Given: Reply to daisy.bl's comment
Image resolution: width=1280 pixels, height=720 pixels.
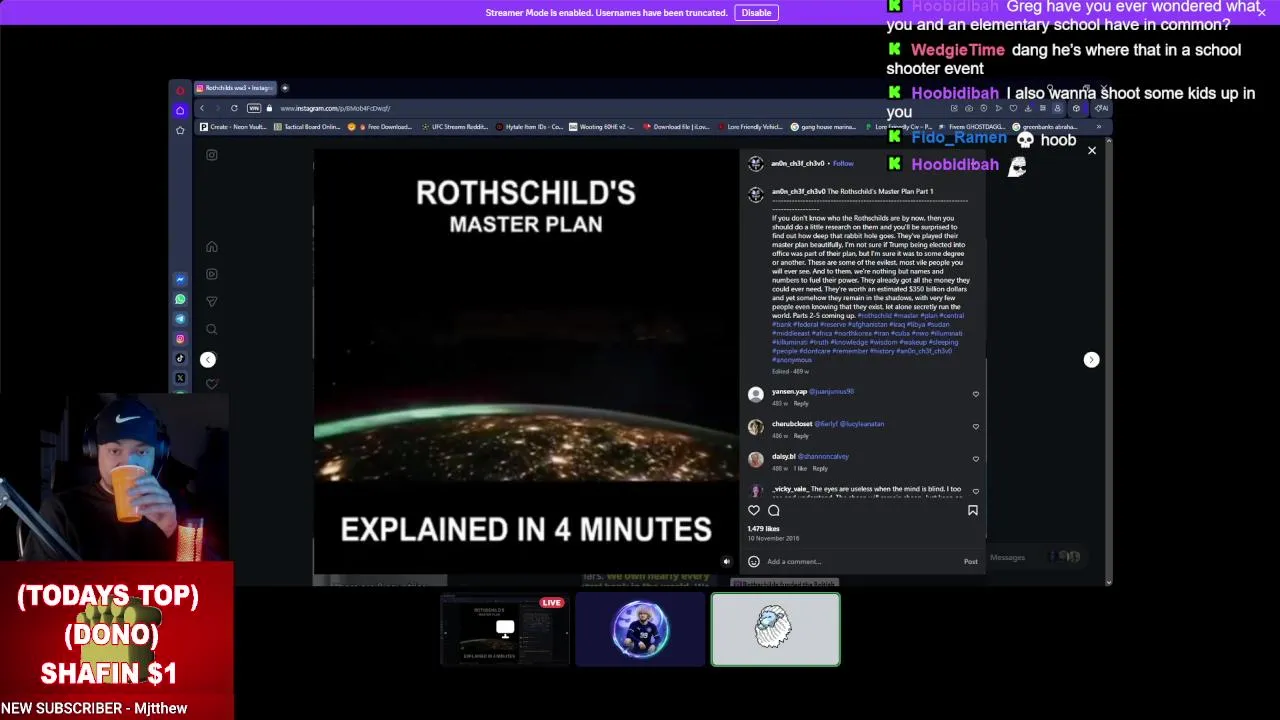Looking at the screenshot, I should (x=820, y=468).
